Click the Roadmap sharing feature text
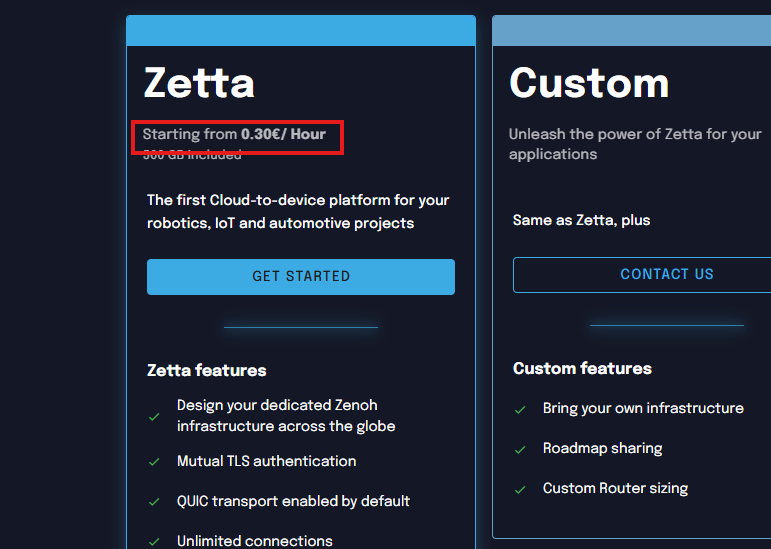The image size is (771, 549). coord(602,448)
